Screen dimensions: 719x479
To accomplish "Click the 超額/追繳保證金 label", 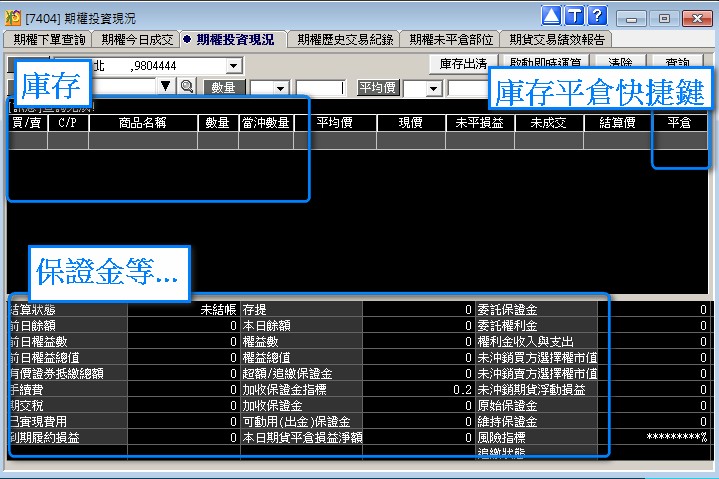I will (288, 374).
